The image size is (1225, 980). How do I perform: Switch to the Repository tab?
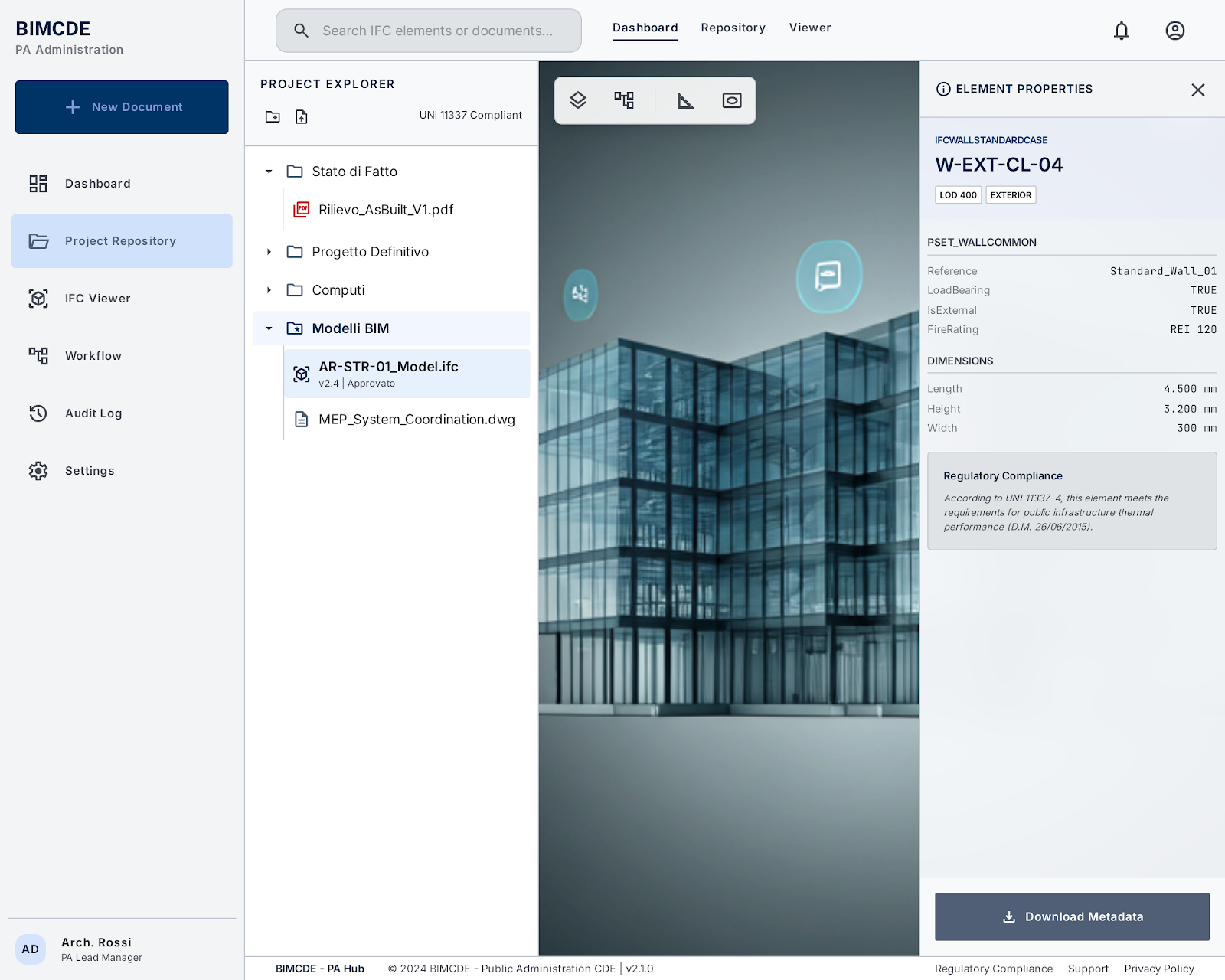click(733, 28)
